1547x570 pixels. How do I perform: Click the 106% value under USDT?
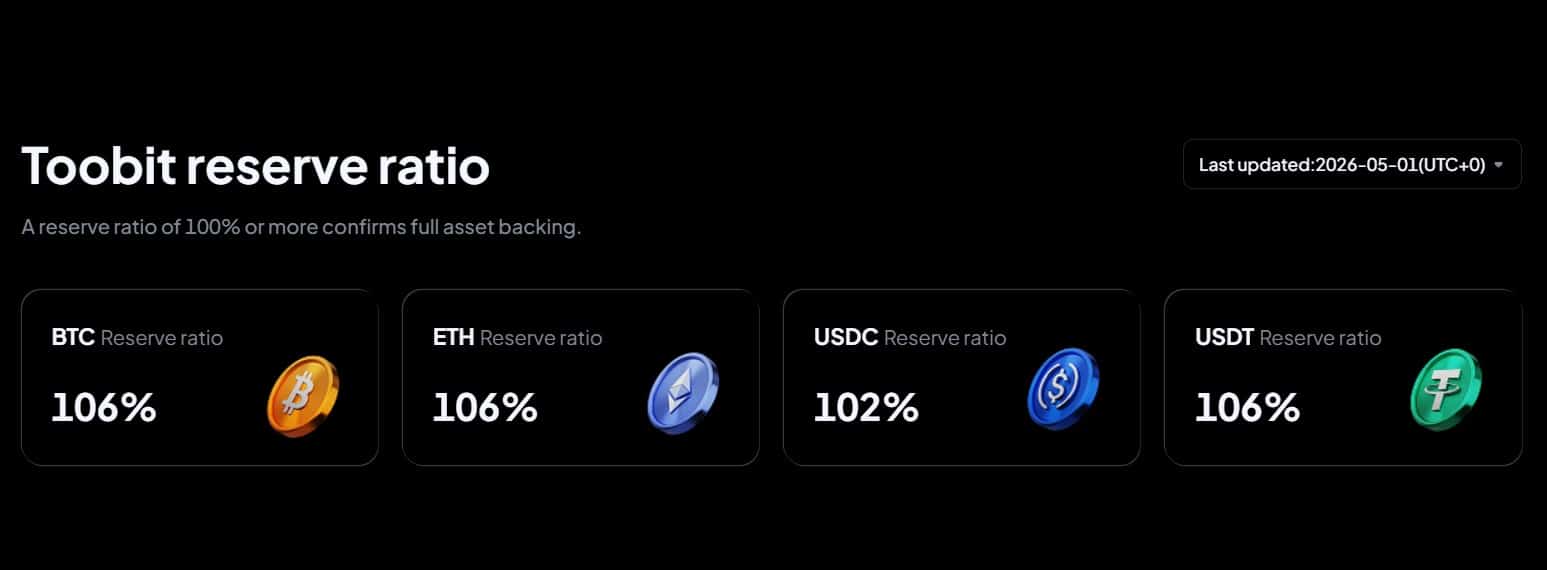click(x=1247, y=407)
